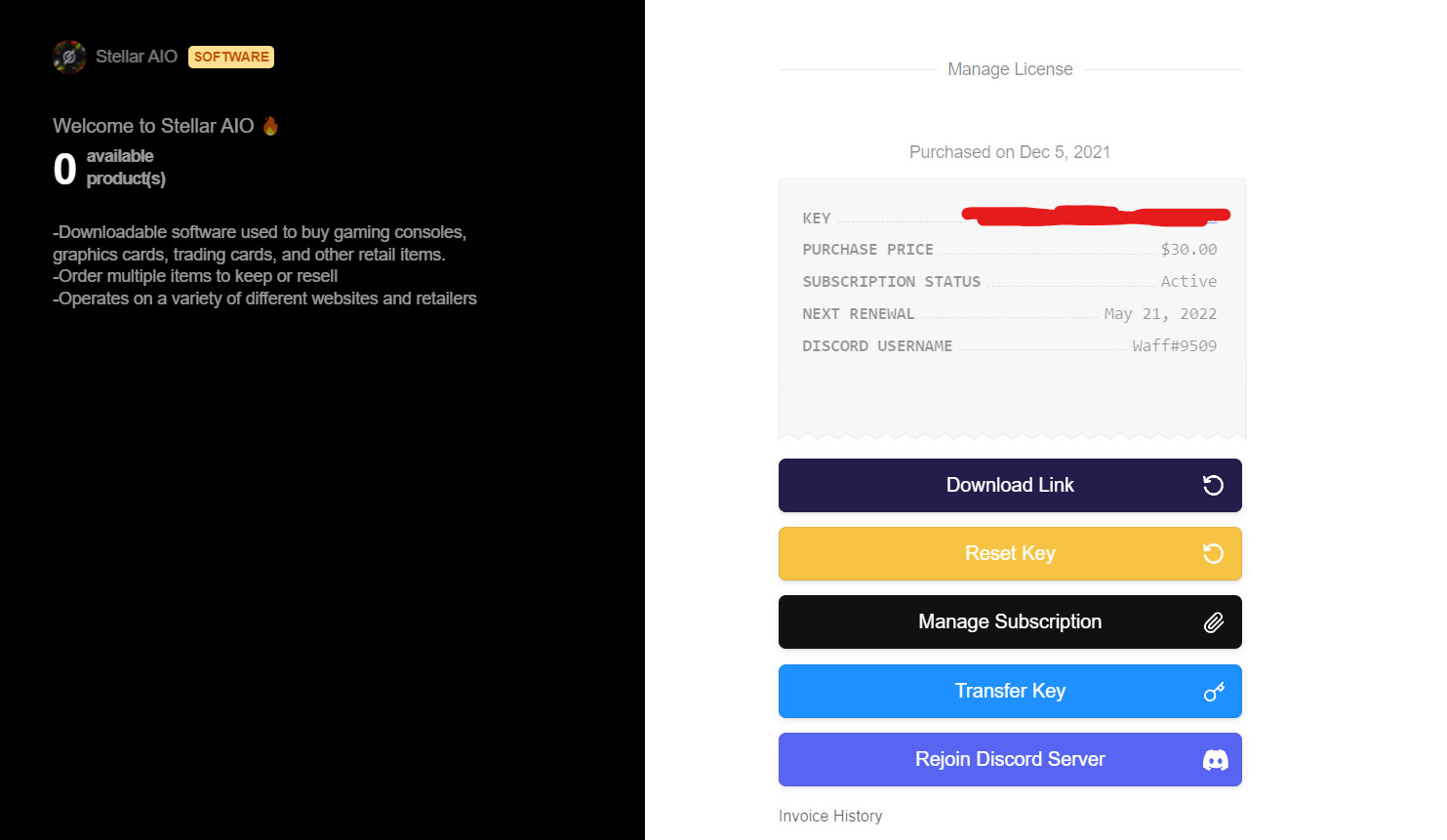1447x840 pixels.
Task: Click the Operates on a variety description line
Action: (x=264, y=299)
